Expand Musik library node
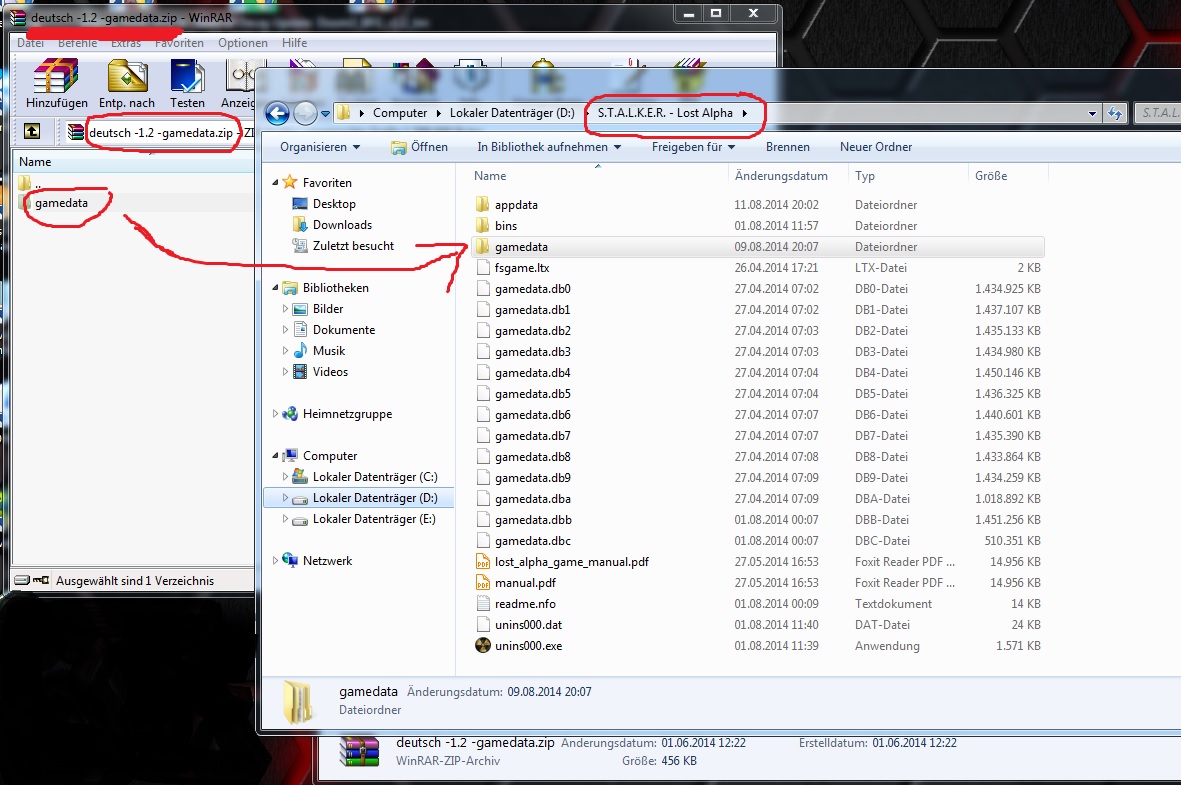The height and width of the screenshot is (785, 1181). point(285,351)
